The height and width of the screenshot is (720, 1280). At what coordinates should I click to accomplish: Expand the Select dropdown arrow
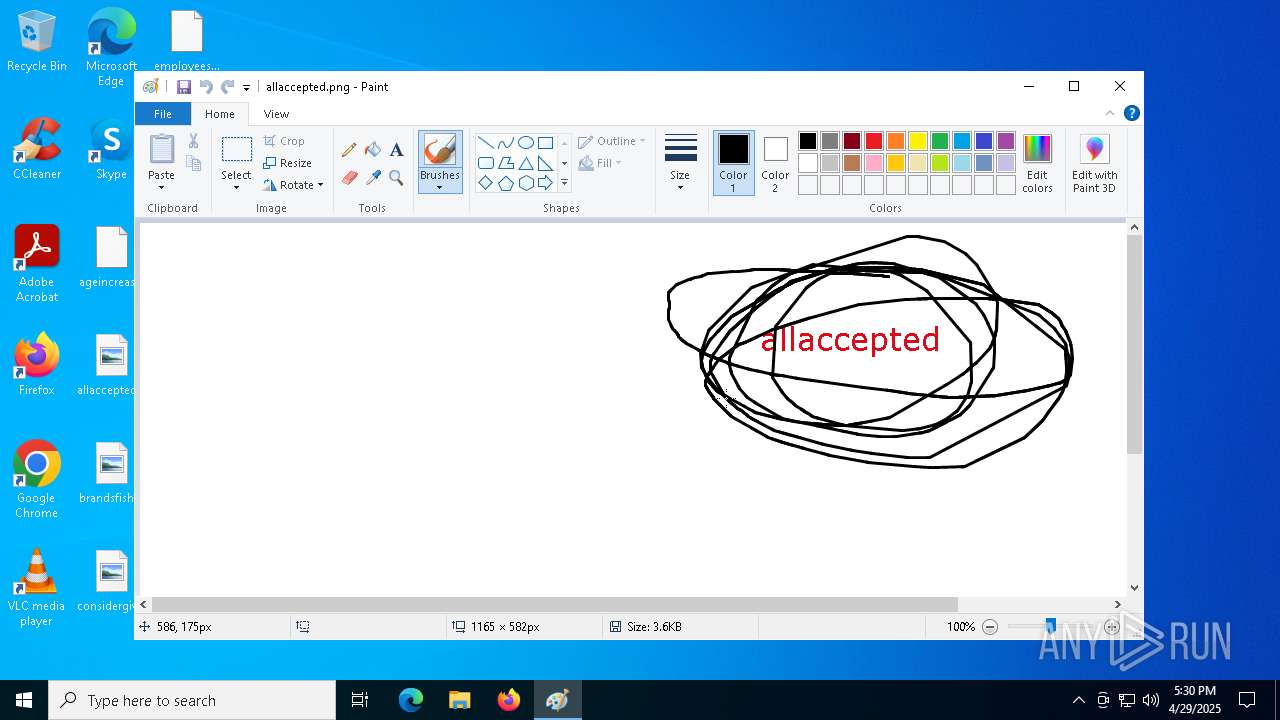(237, 187)
